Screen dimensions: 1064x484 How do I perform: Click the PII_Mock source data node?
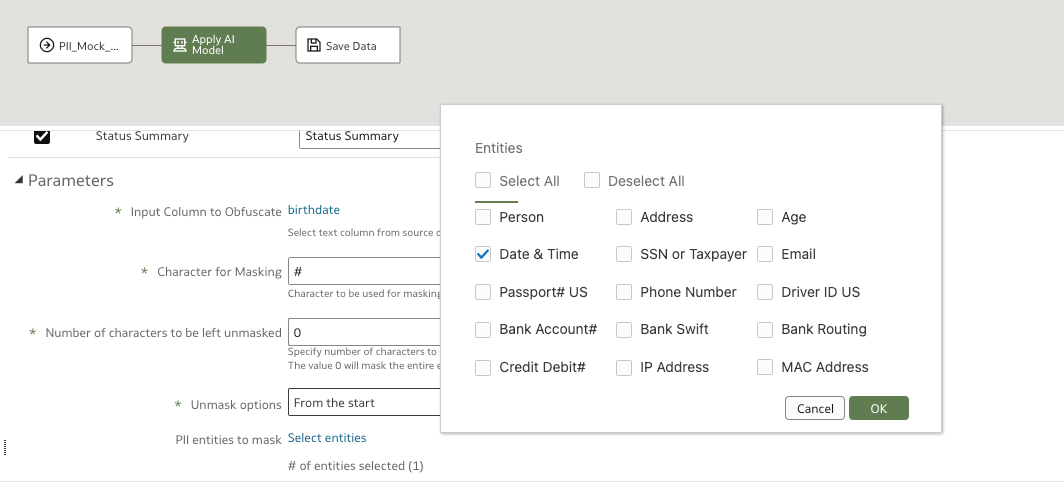click(80, 45)
